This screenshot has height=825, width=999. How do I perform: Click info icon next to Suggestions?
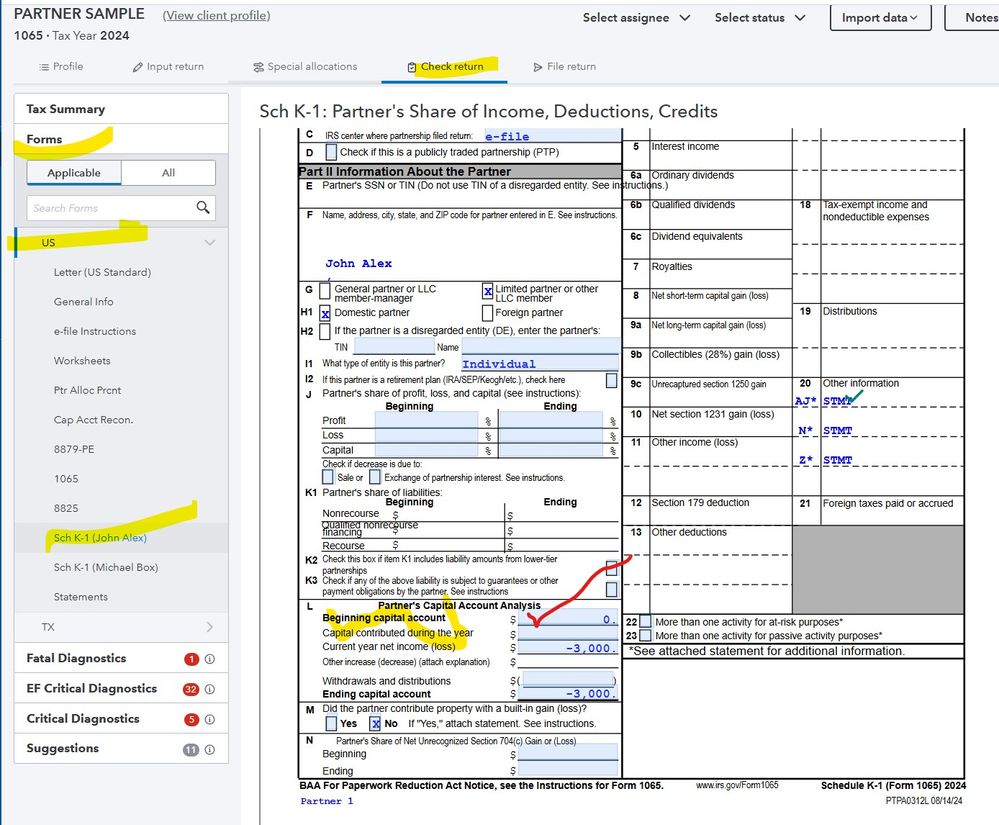coord(210,749)
